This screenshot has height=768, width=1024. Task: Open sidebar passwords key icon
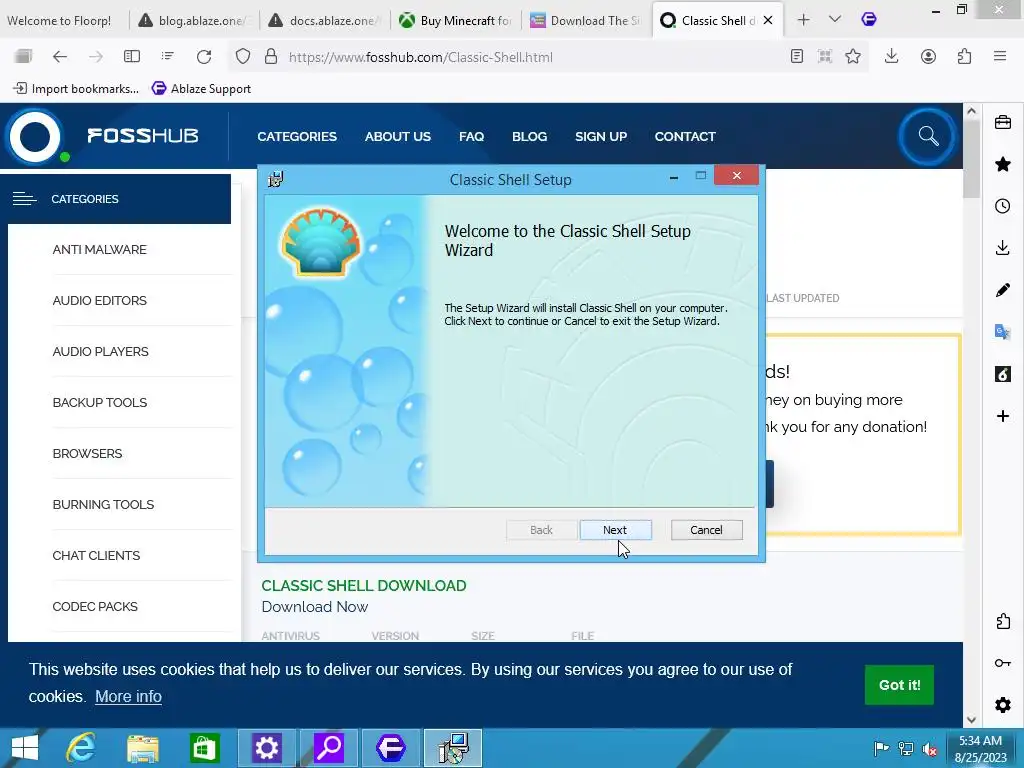(x=1003, y=663)
